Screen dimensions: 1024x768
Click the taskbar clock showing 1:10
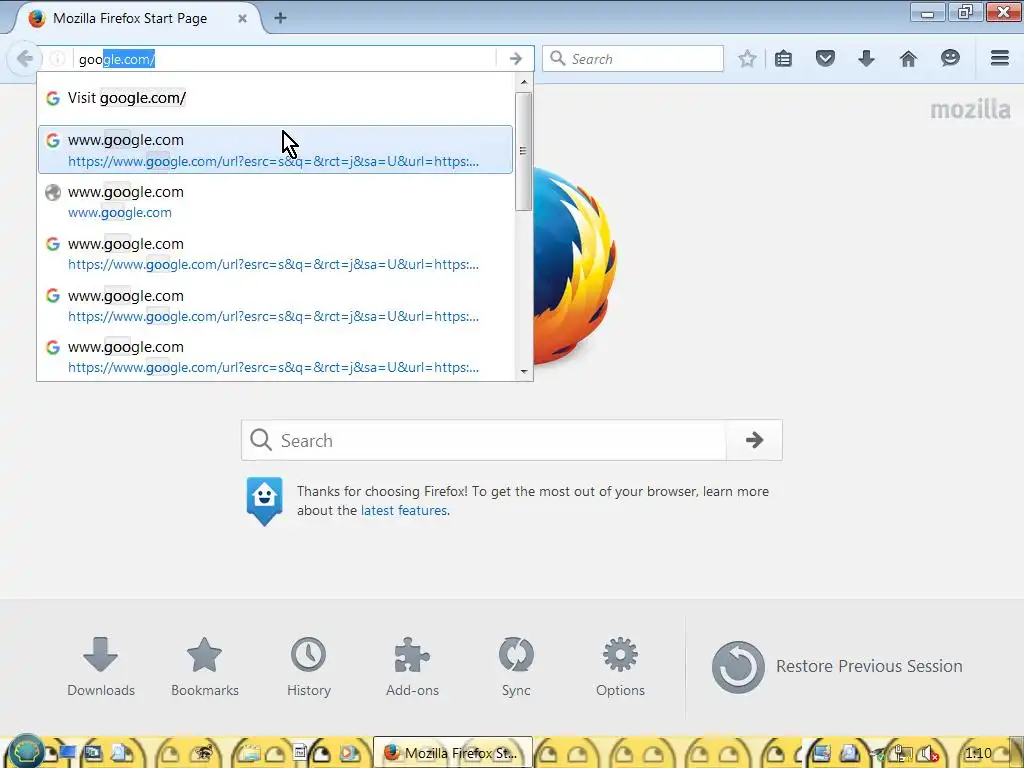coord(978,753)
